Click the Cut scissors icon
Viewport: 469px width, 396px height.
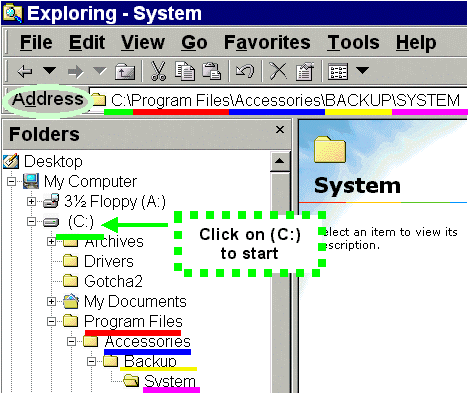coord(158,71)
